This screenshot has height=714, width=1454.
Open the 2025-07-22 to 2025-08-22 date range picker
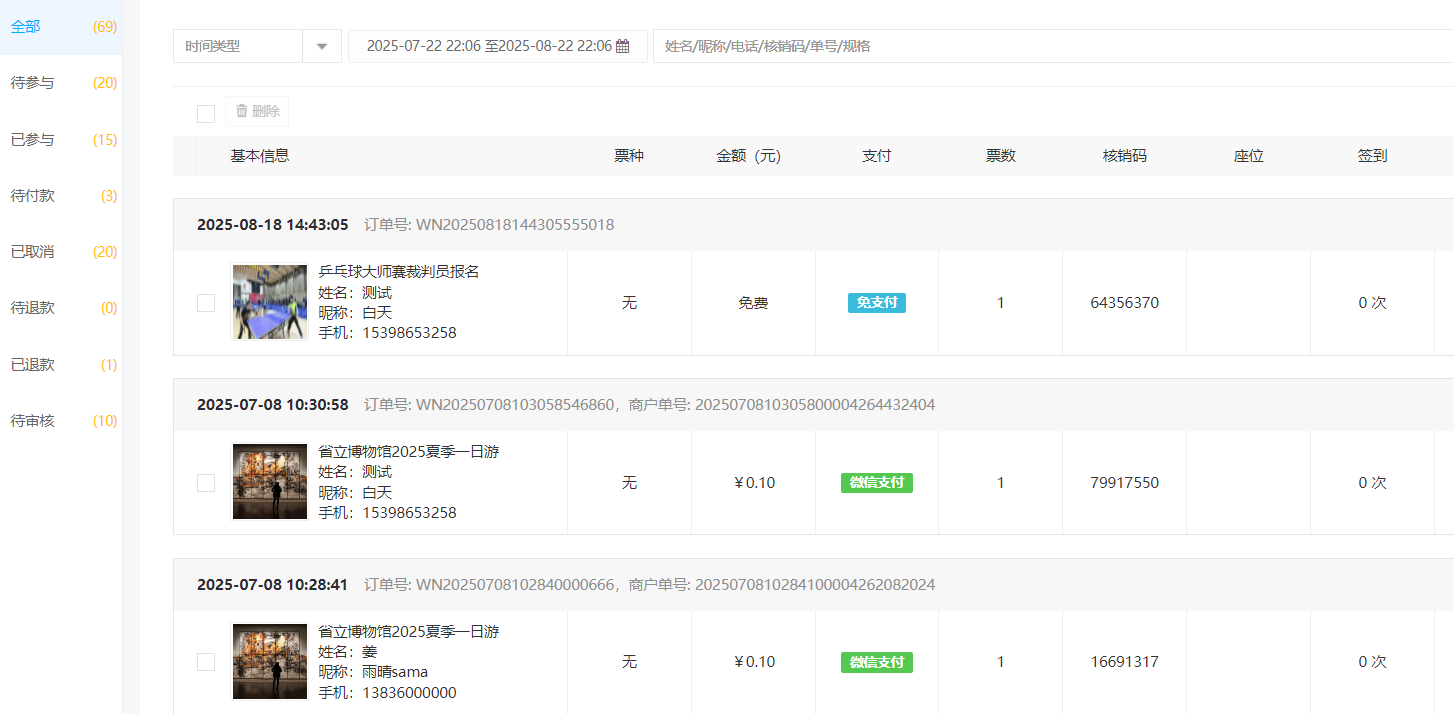tap(498, 46)
